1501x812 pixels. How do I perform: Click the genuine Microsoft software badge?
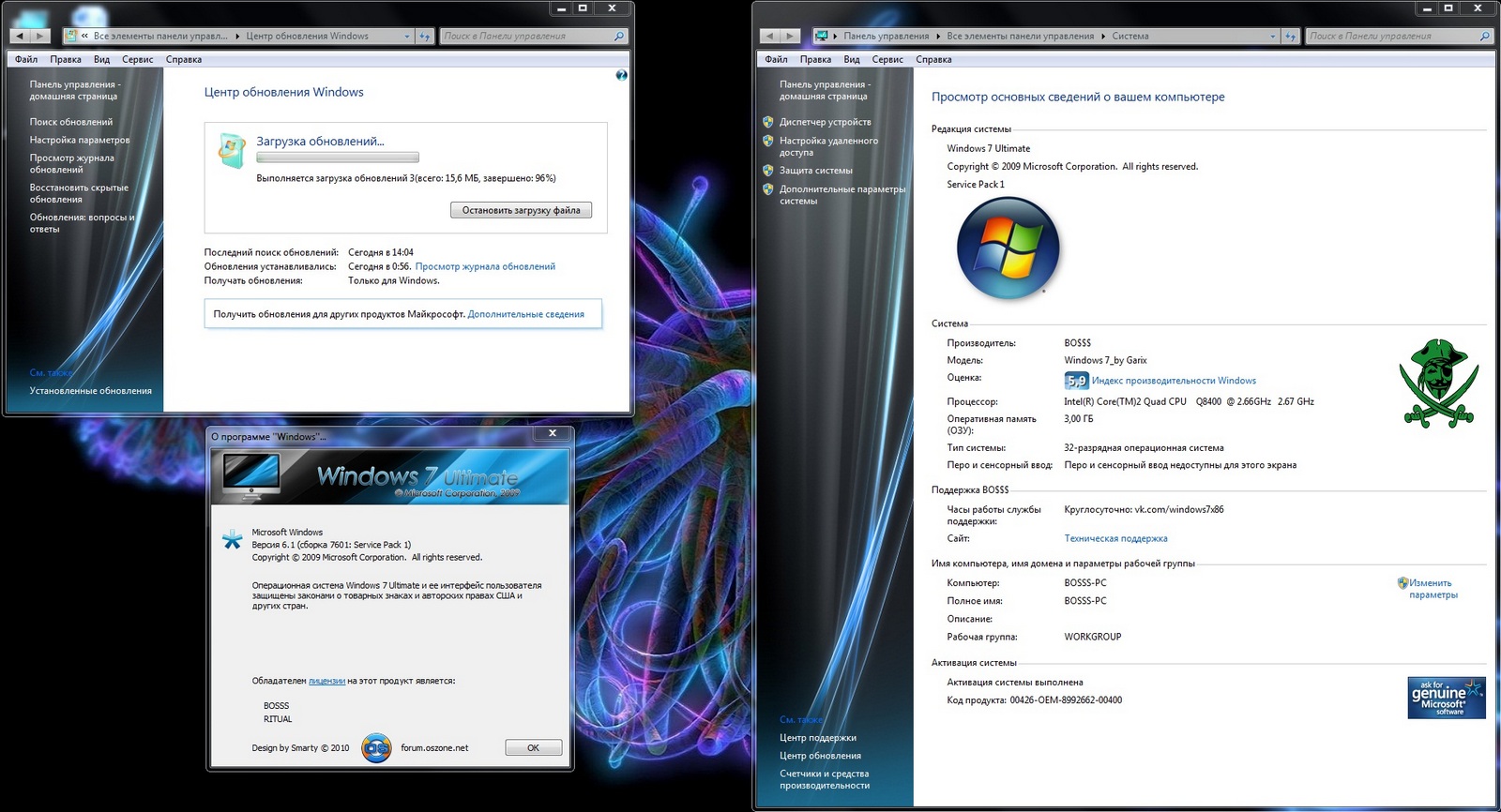click(x=1447, y=698)
